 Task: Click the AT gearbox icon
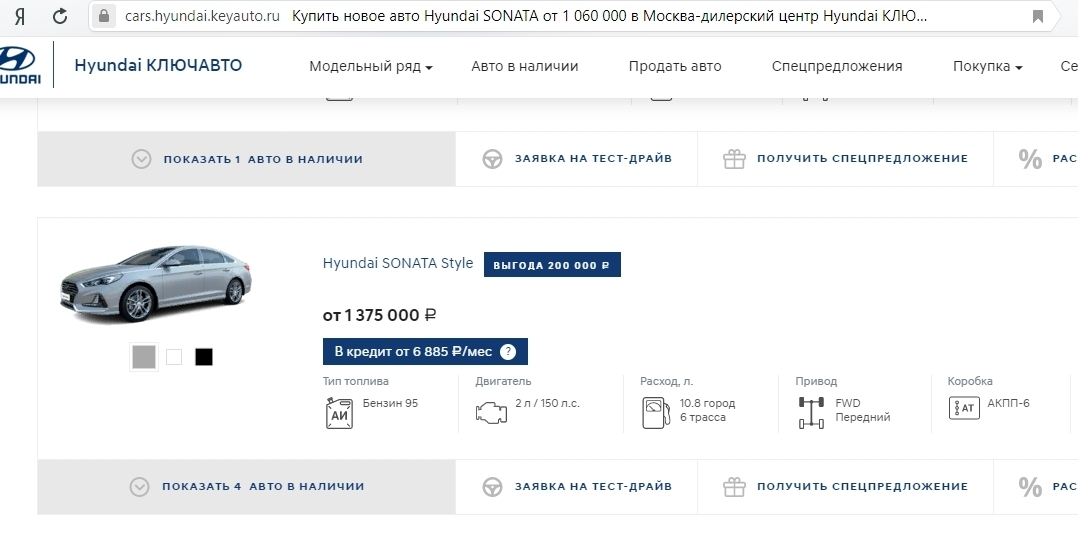(963, 408)
